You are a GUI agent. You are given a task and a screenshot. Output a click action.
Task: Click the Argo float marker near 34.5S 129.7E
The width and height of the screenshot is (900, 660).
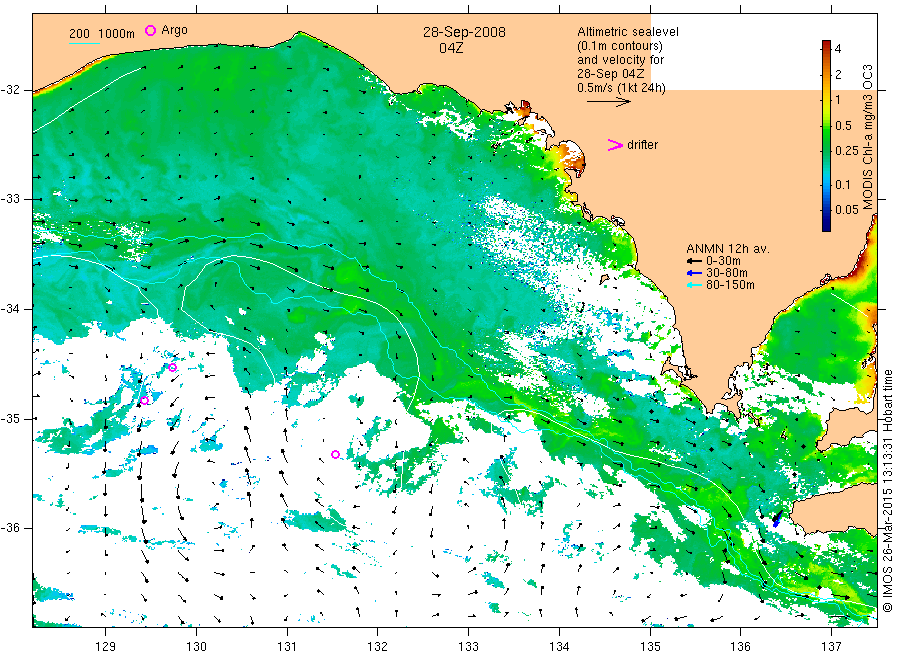173,367
